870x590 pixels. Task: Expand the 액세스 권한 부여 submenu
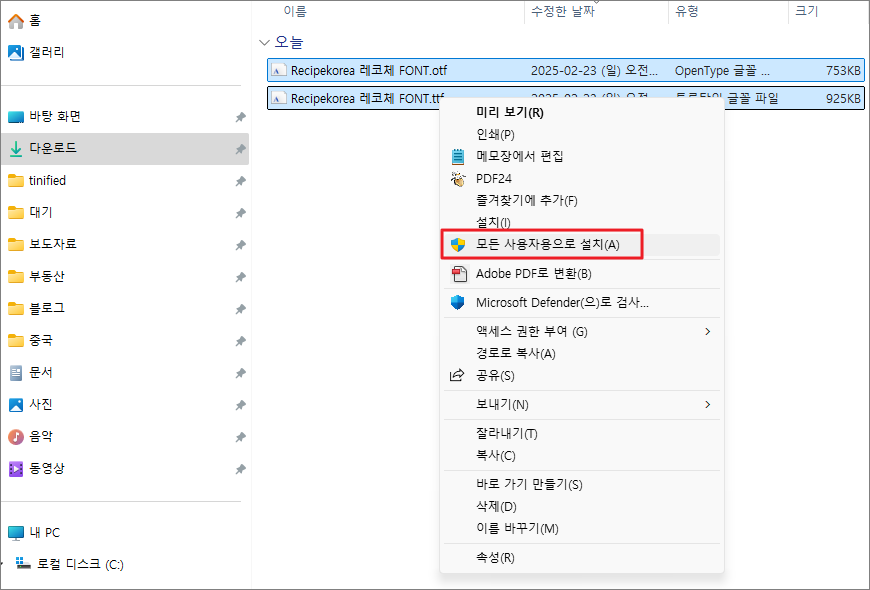pyautogui.click(x=708, y=331)
